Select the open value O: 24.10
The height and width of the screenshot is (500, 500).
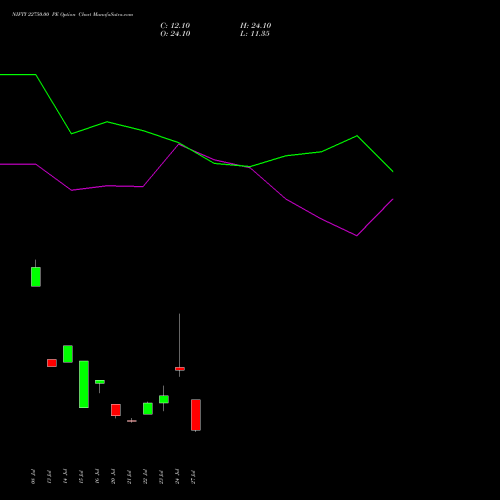click(x=175, y=34)
